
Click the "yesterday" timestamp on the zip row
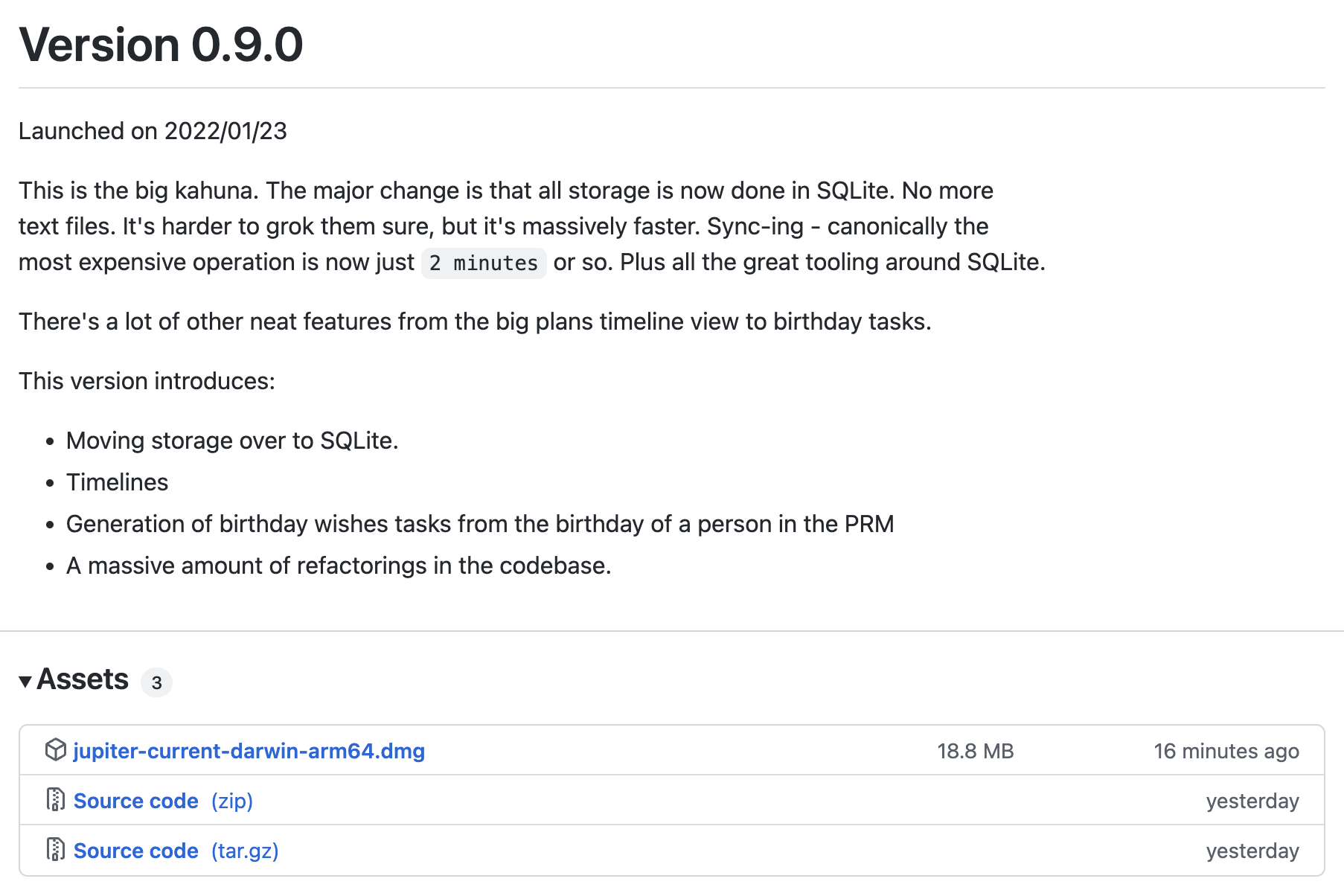[x=1252, y=801]
